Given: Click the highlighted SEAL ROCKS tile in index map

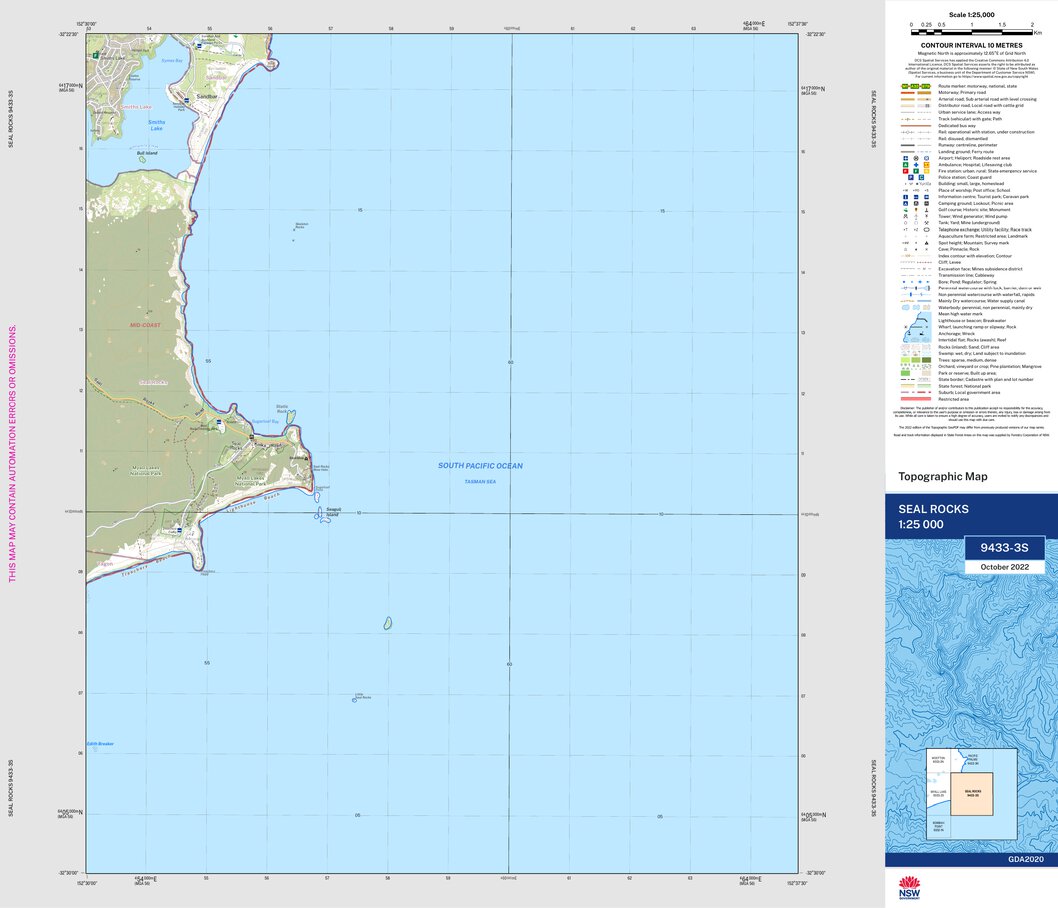Looking at the screenshot, I should click(972, 794).
